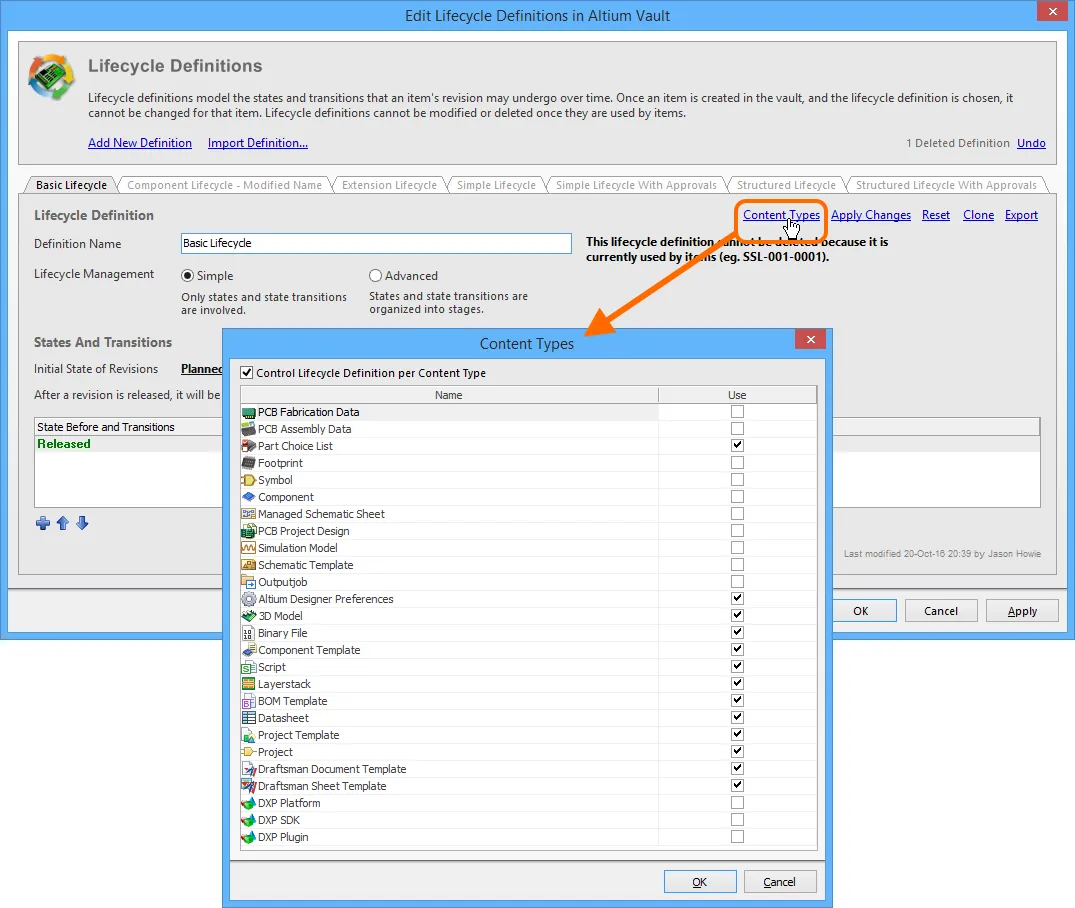Viewport: 1075px width, 908px height.
Task: Click the Part Choice List icon
Action: pyautogui.click(x=249, y=446)
